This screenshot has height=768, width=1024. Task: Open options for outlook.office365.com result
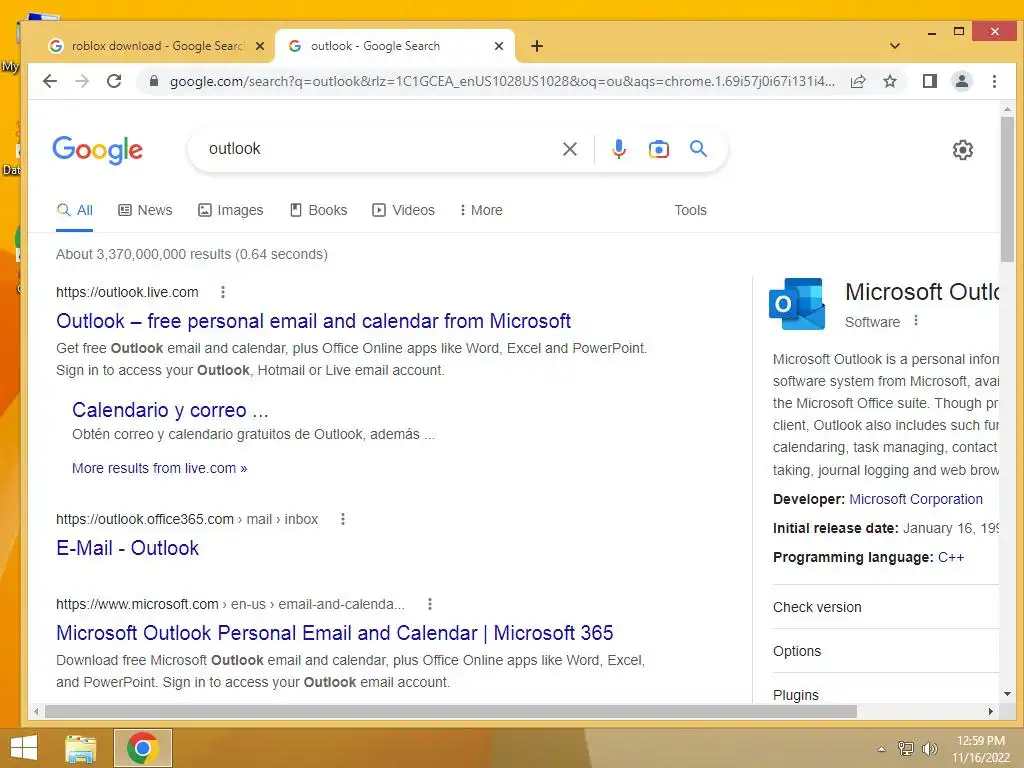pyautogui.click(x=343, y=519)
